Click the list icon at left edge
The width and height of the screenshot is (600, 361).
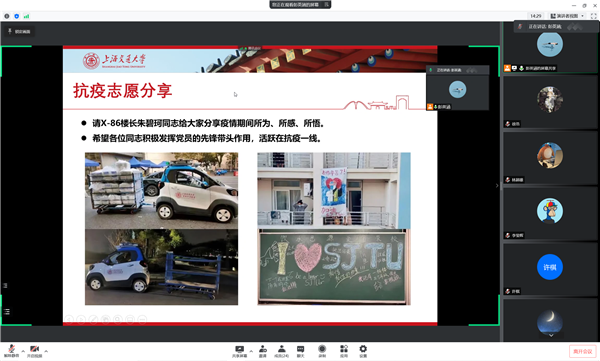pyautogui.click(x=7, y=312)
